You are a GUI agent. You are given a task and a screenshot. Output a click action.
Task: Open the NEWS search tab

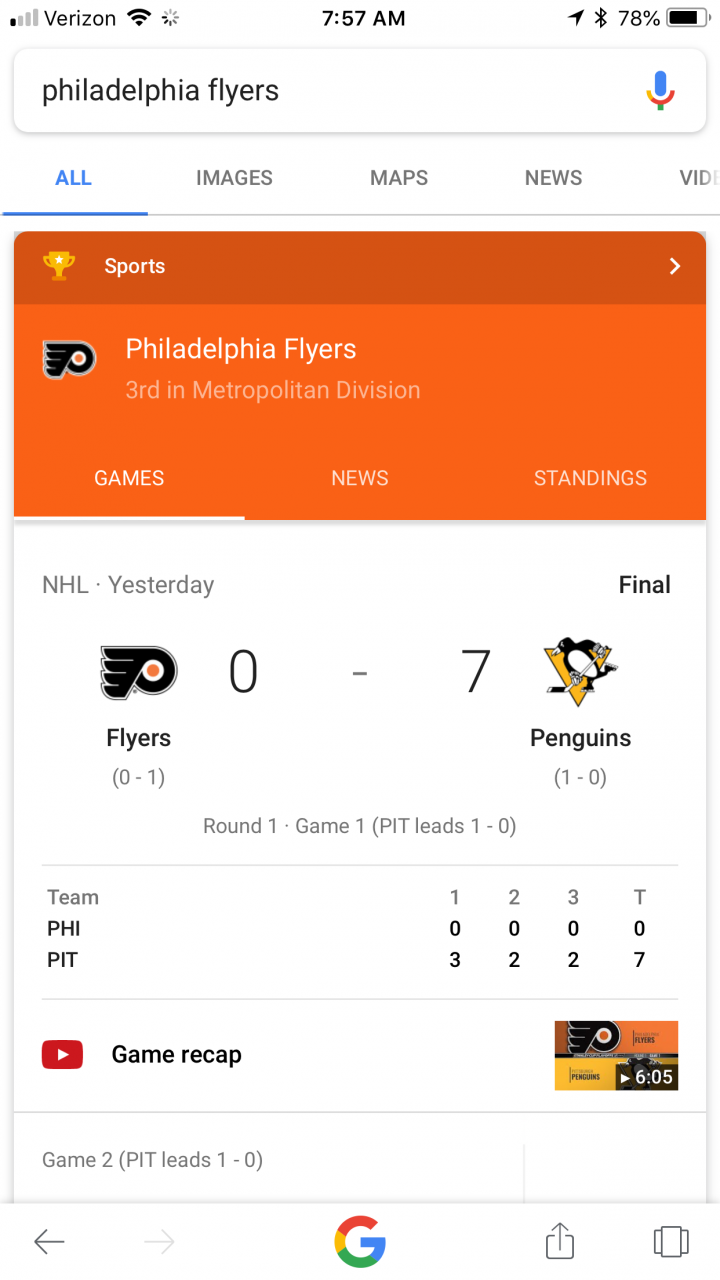click(x=553, y=178)
